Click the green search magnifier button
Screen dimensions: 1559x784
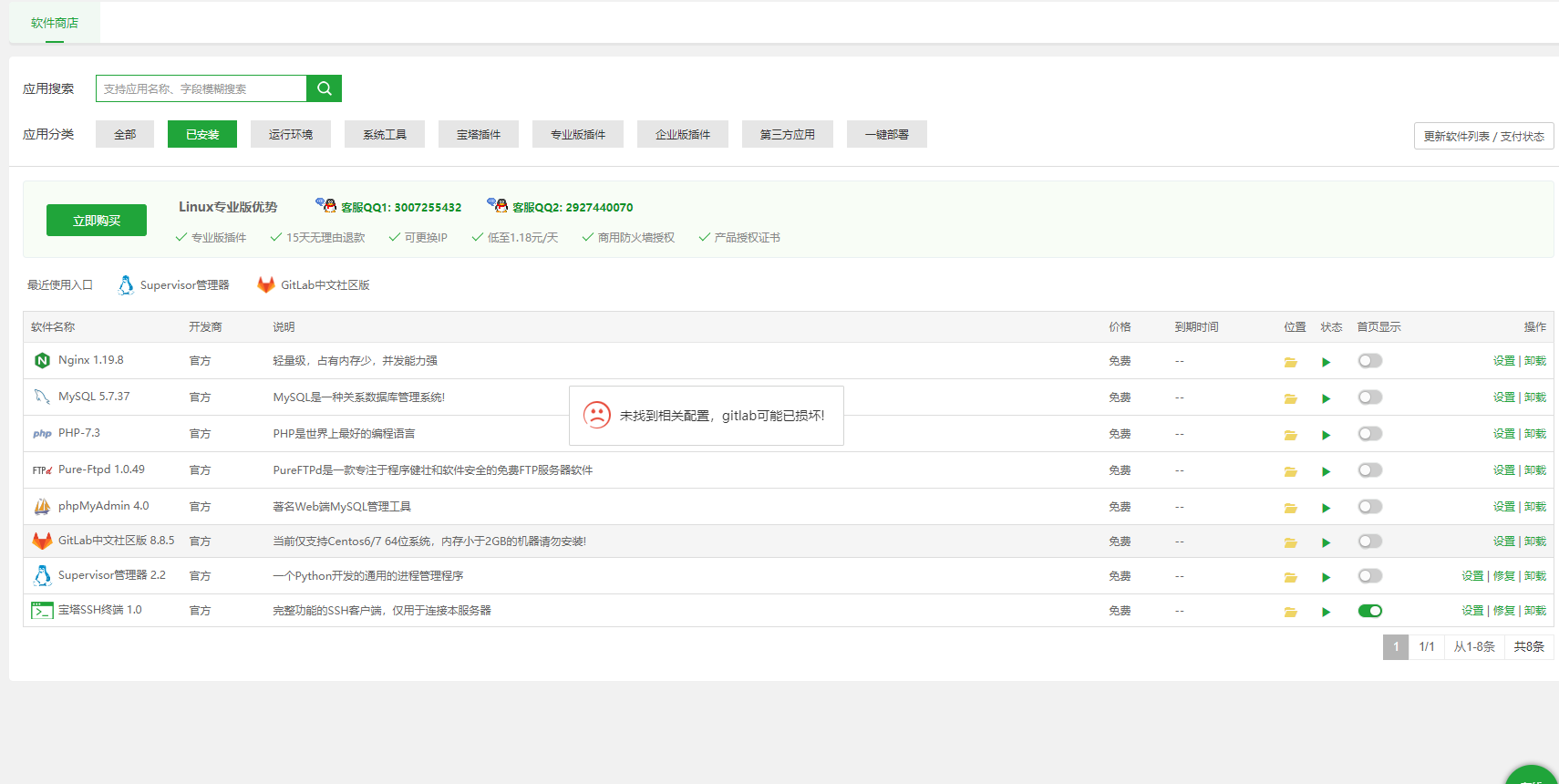point(324,88)
